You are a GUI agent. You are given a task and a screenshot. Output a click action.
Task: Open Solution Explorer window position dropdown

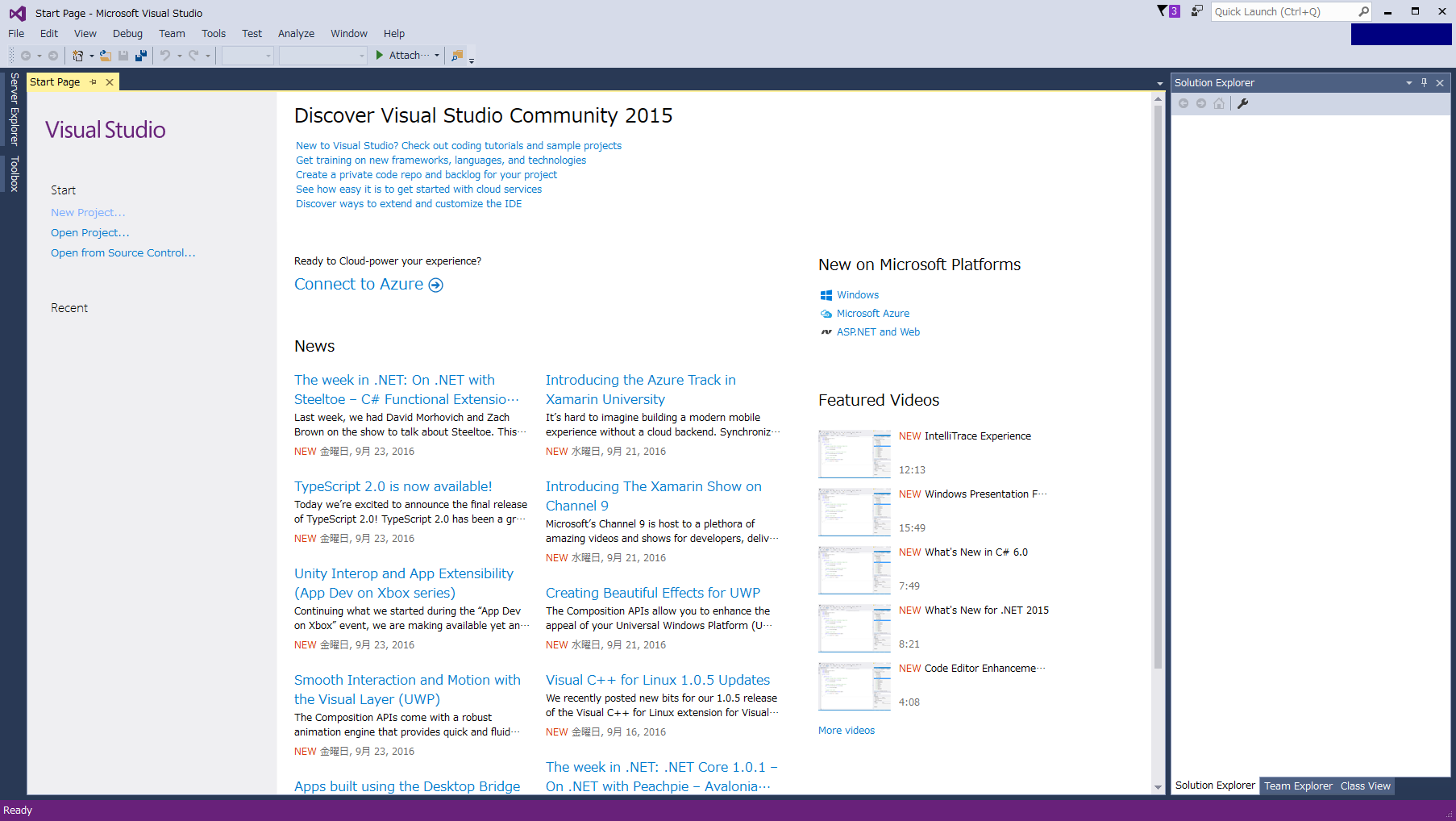(x=1409, y=83)
